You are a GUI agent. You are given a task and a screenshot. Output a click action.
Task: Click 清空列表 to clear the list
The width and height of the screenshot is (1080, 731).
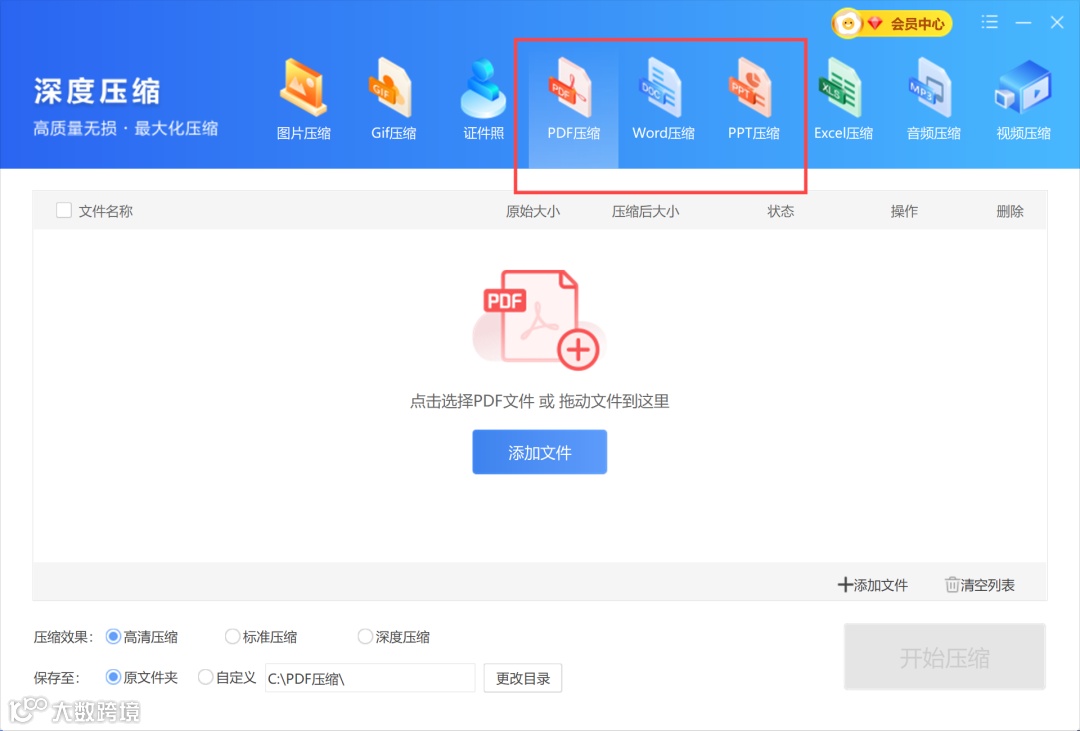979,585
